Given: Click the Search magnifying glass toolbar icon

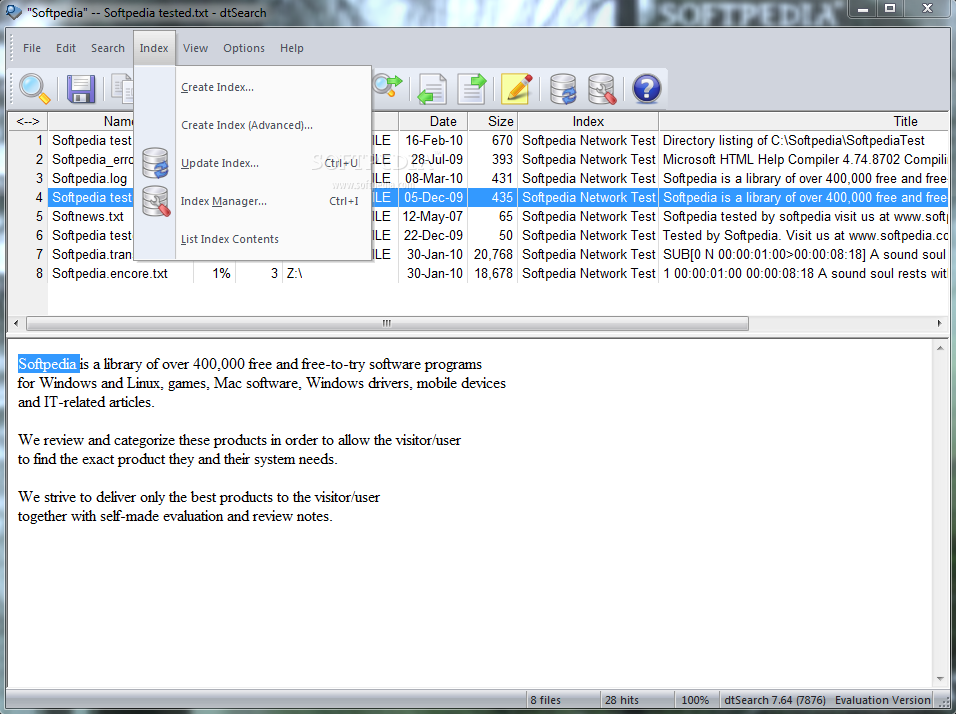Looking at the screenshot, I should 34,89.
